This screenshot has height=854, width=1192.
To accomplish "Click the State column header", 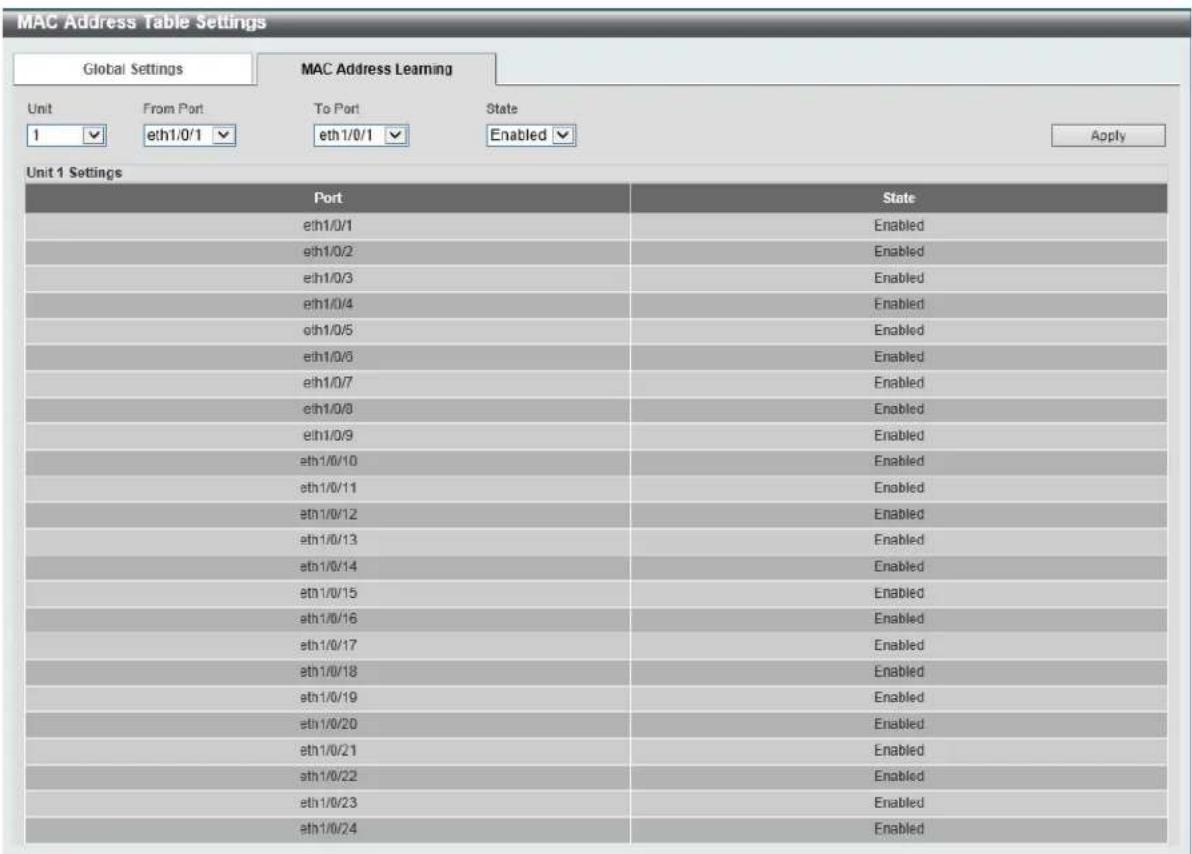I will tap(899, 198).
